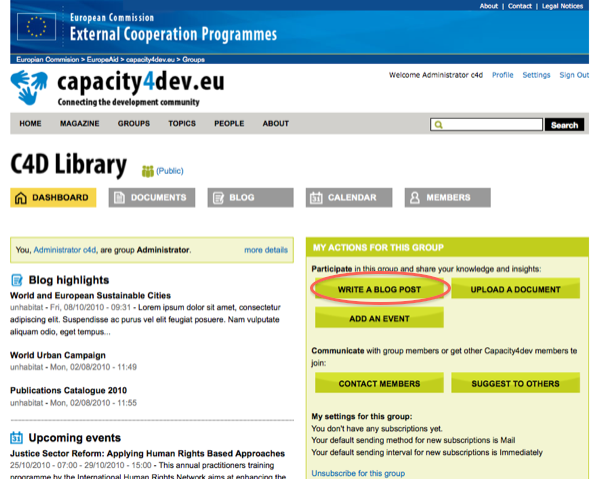The width and height of the screenshot is (600, 479).
Task: Switch to the Blog tab
Action: [x=250, y=198]
